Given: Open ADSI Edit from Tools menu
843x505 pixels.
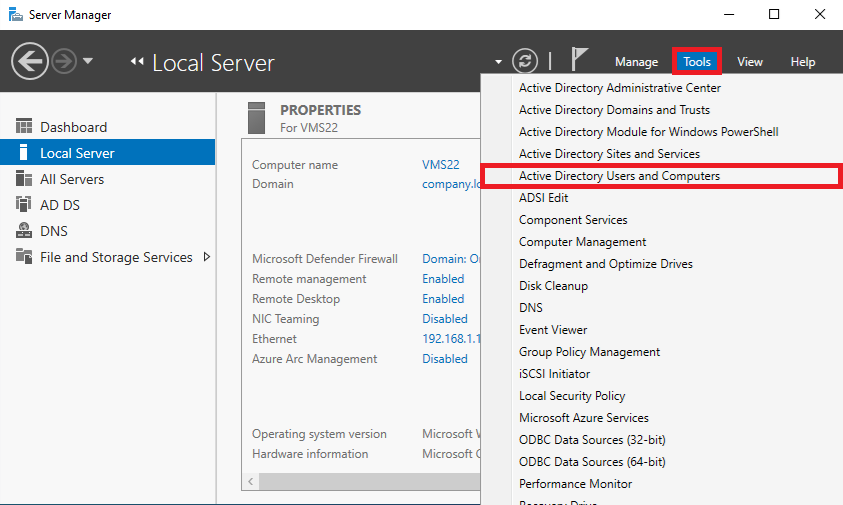Looking at the screenshot, I should (x=543, y=198).
